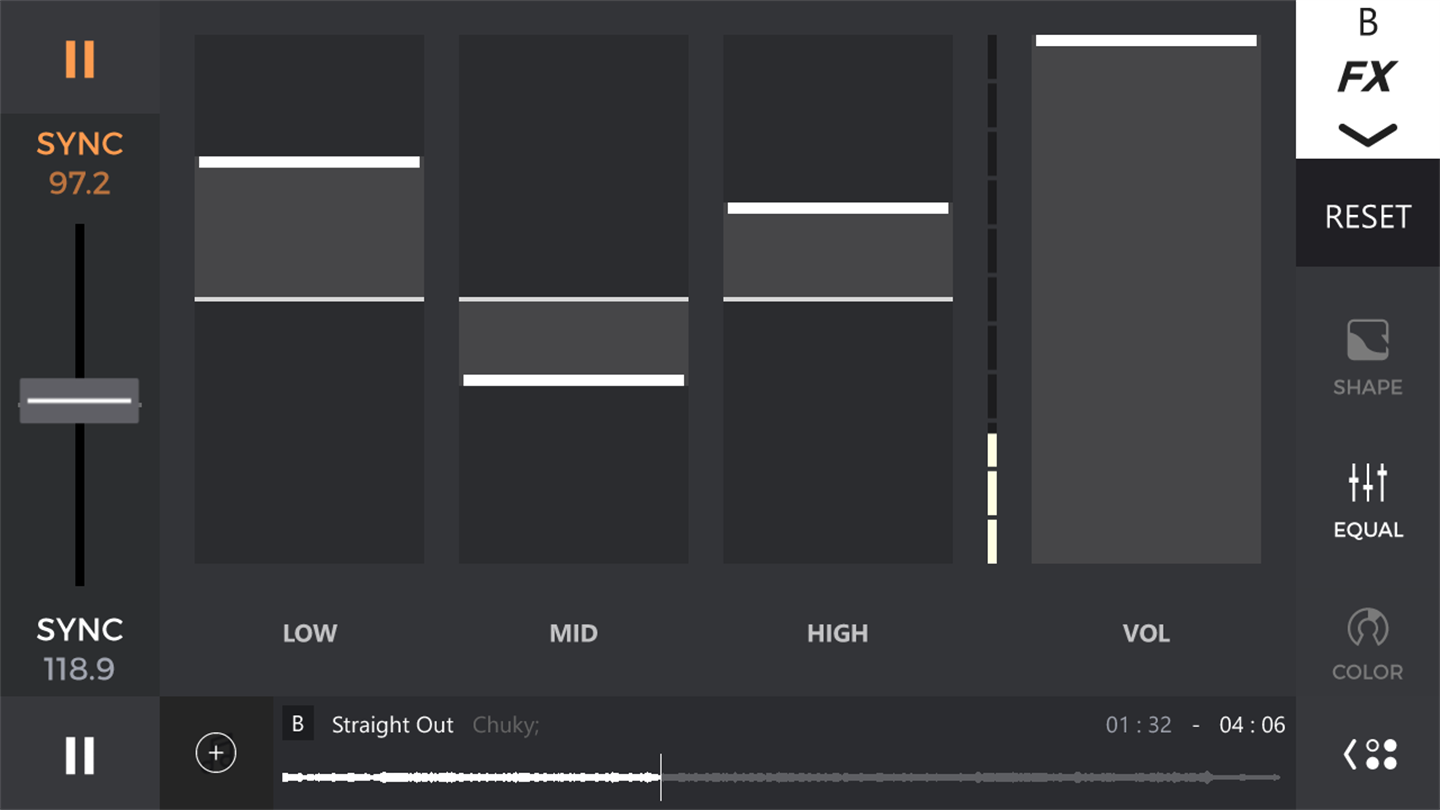
Task: Click the Straight Out track title
Action: coord(392,725)
